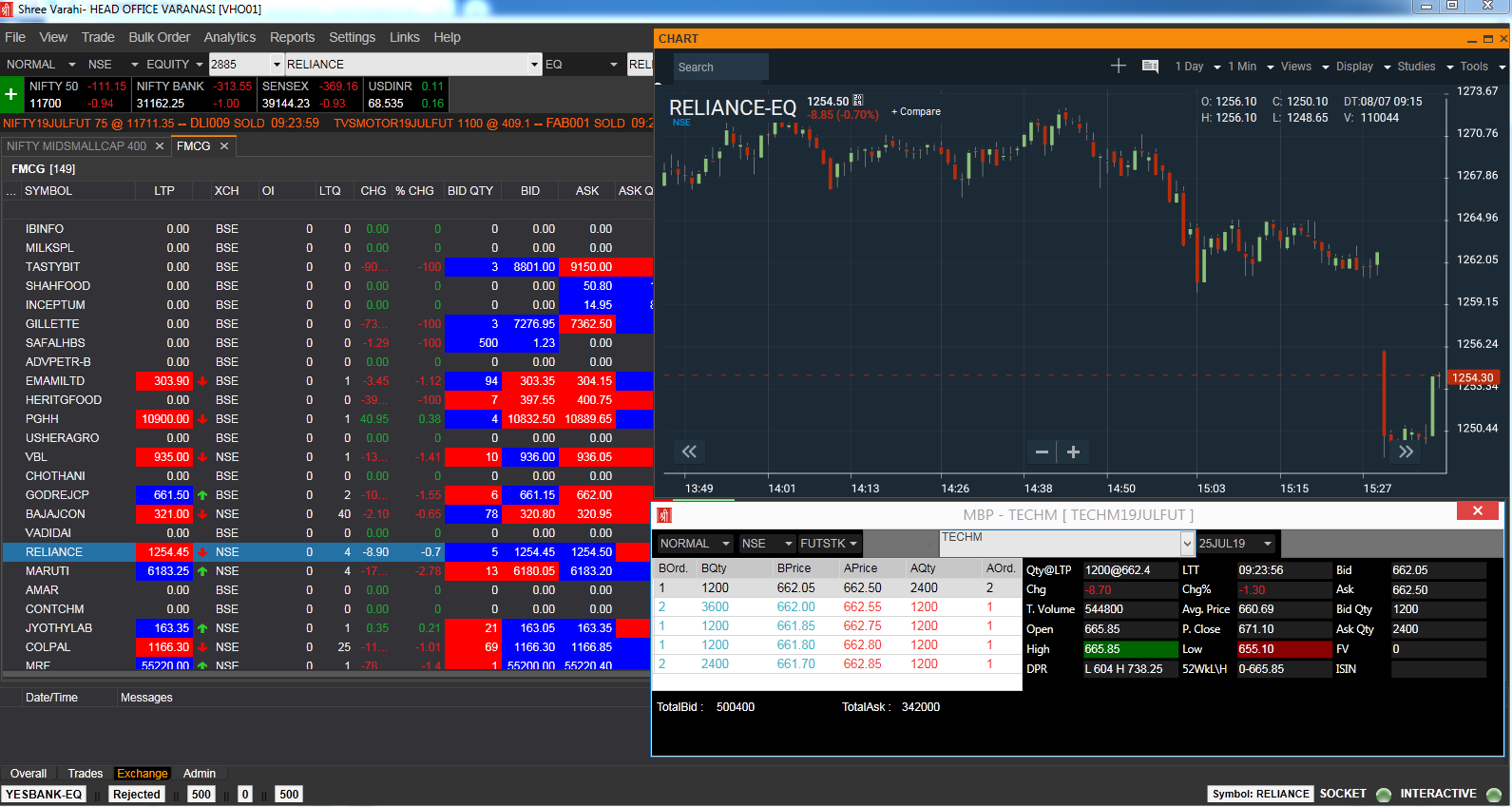Open the chart Studies dropdown

[x=1426, y=67]
